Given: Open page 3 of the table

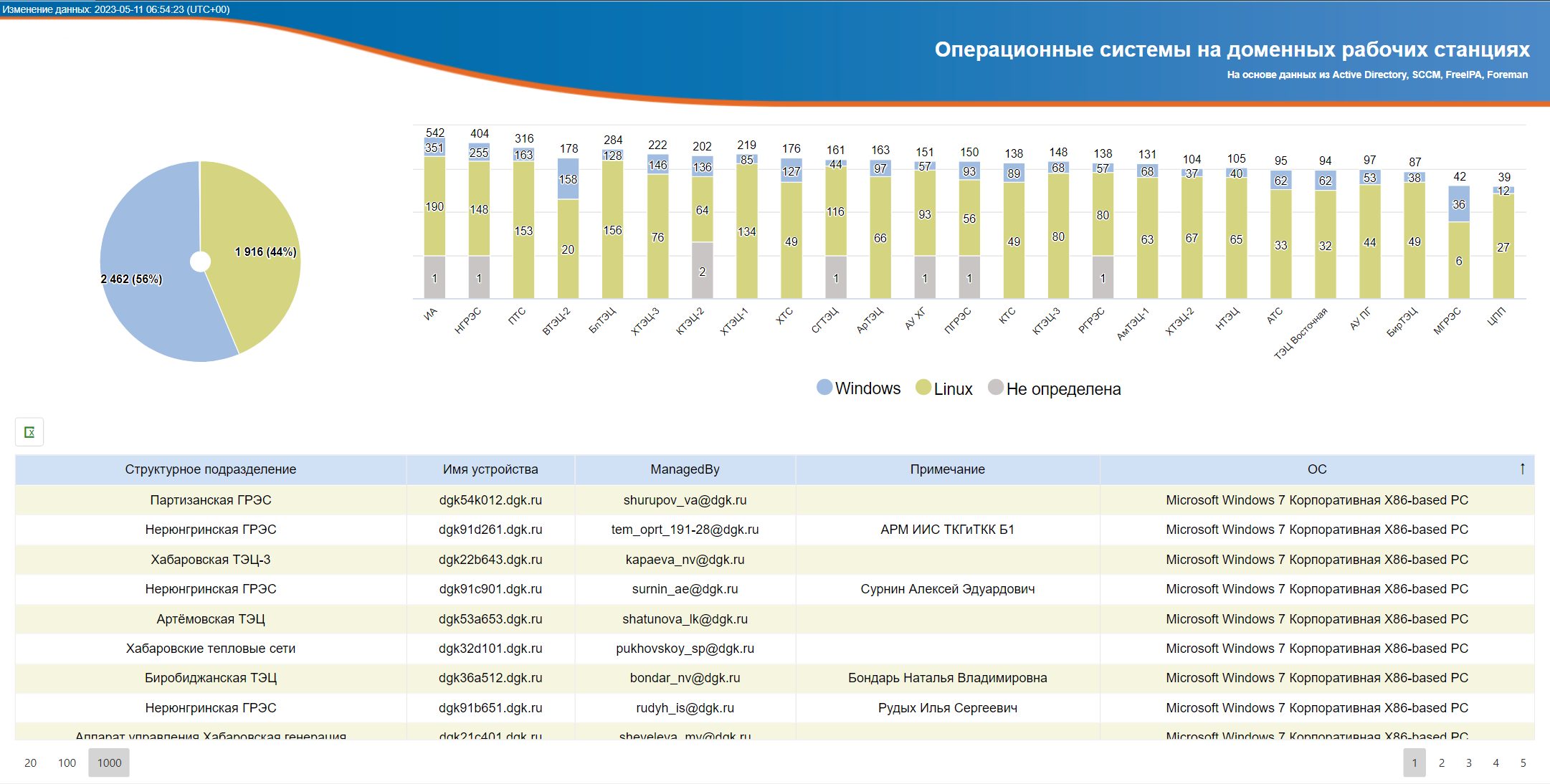Looking at the screenshot, I should (1469, 763).
